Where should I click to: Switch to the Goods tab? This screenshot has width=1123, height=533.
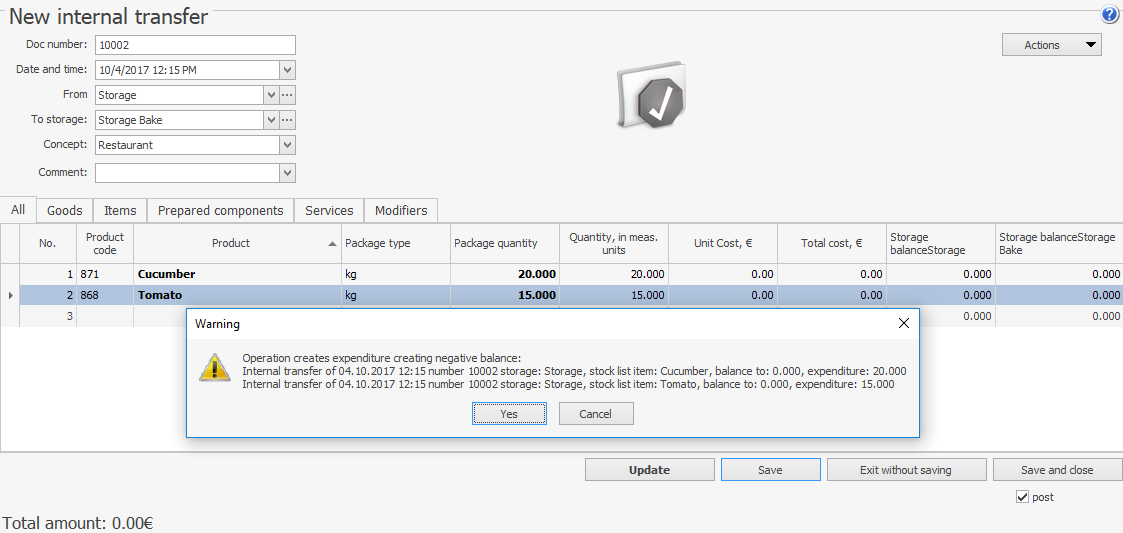65,211
